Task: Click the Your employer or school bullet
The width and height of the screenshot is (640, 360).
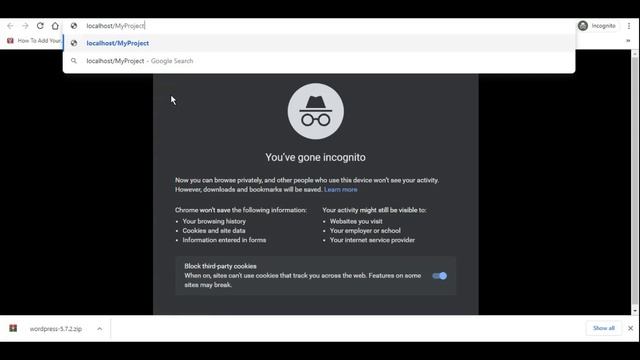Action: point(365,231)
